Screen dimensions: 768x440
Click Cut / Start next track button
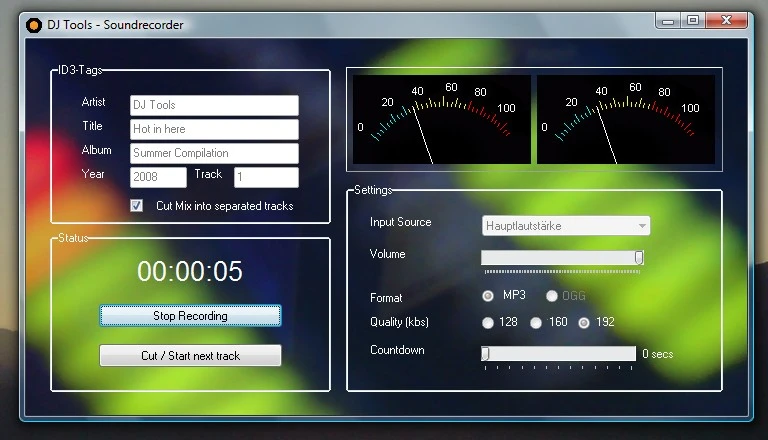pos(190,355)
